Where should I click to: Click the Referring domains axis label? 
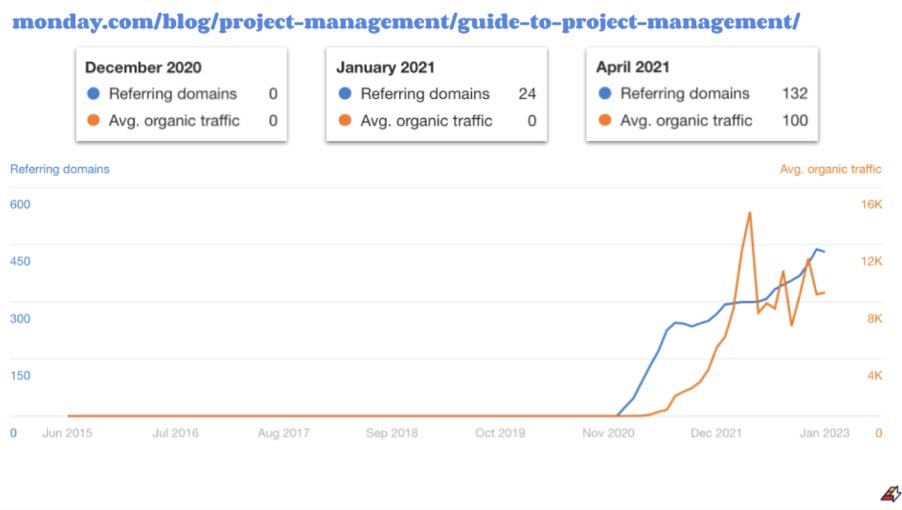pos(60,169)
